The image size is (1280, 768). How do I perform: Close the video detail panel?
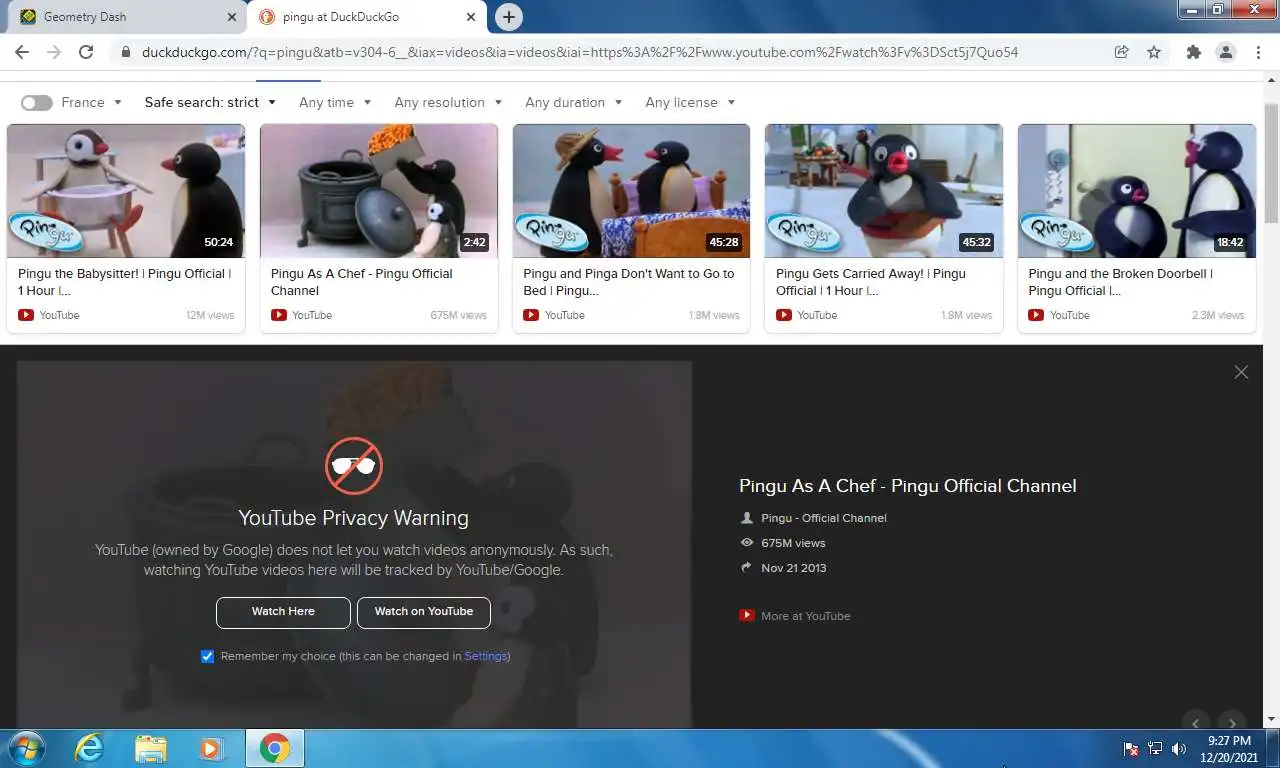pyautogui.click(x=1241, y=372)
